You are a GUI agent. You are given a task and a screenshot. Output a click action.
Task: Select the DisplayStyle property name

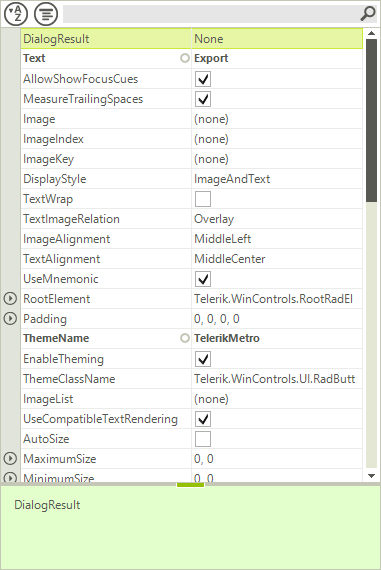[55, 179]
